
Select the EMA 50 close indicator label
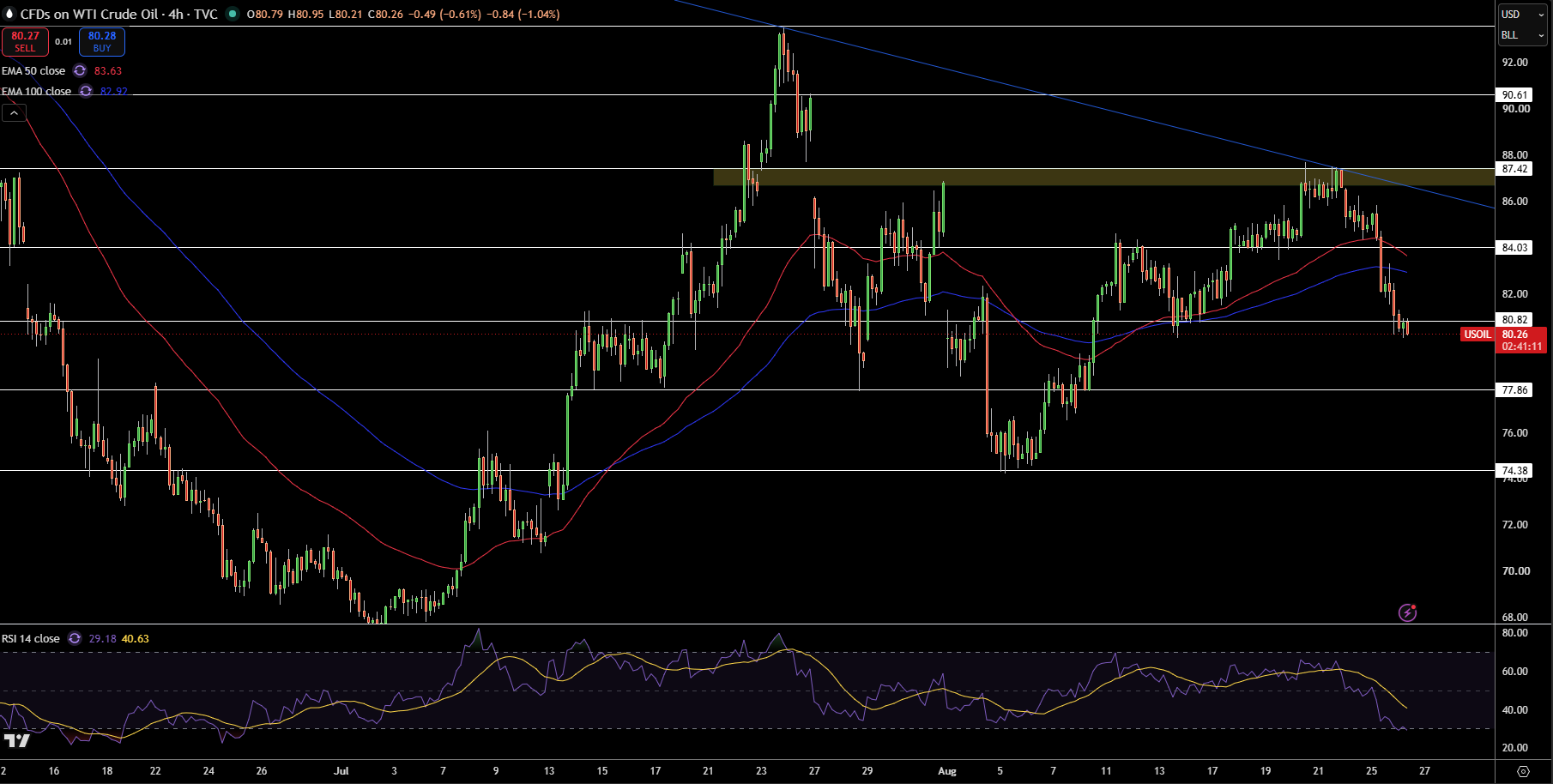[33, 71]
